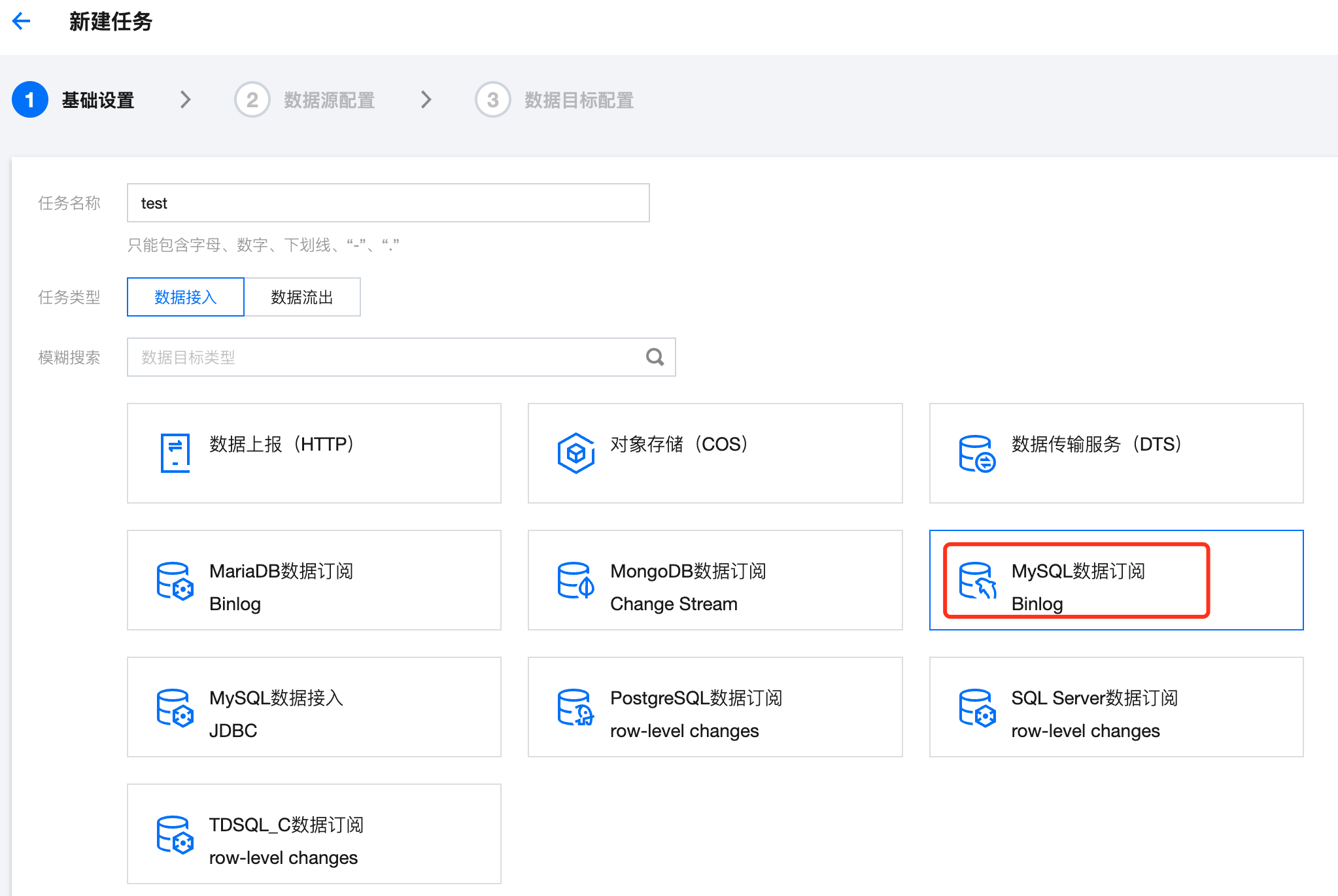Click the MongoDB subscription leaf database icon

point(576,581)
